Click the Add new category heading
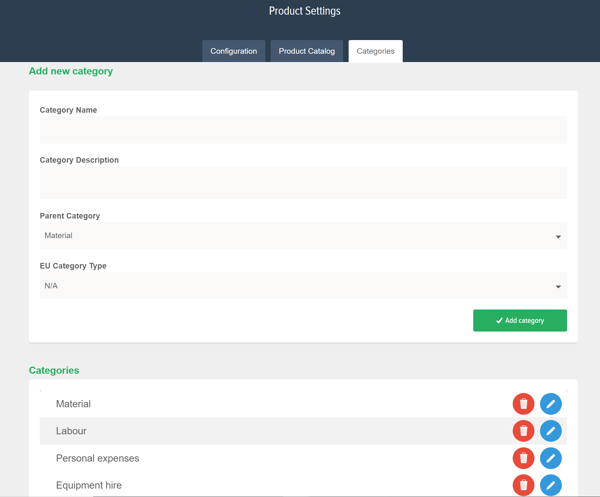Viewport: 600px width, 497px height. click(x=71, y=71)
